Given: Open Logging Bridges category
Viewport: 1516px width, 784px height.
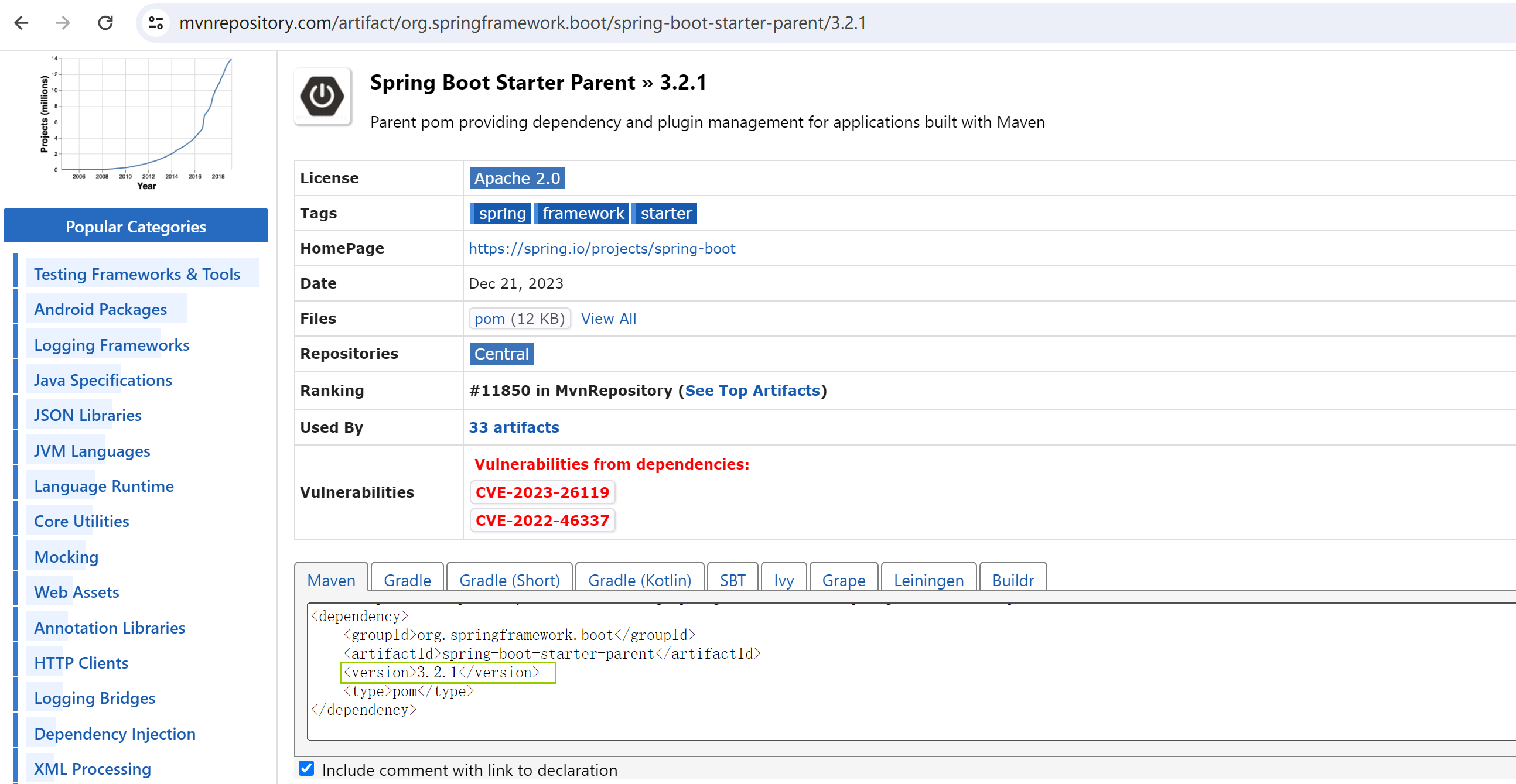Looking at the screenshot, I should point(95,699).
